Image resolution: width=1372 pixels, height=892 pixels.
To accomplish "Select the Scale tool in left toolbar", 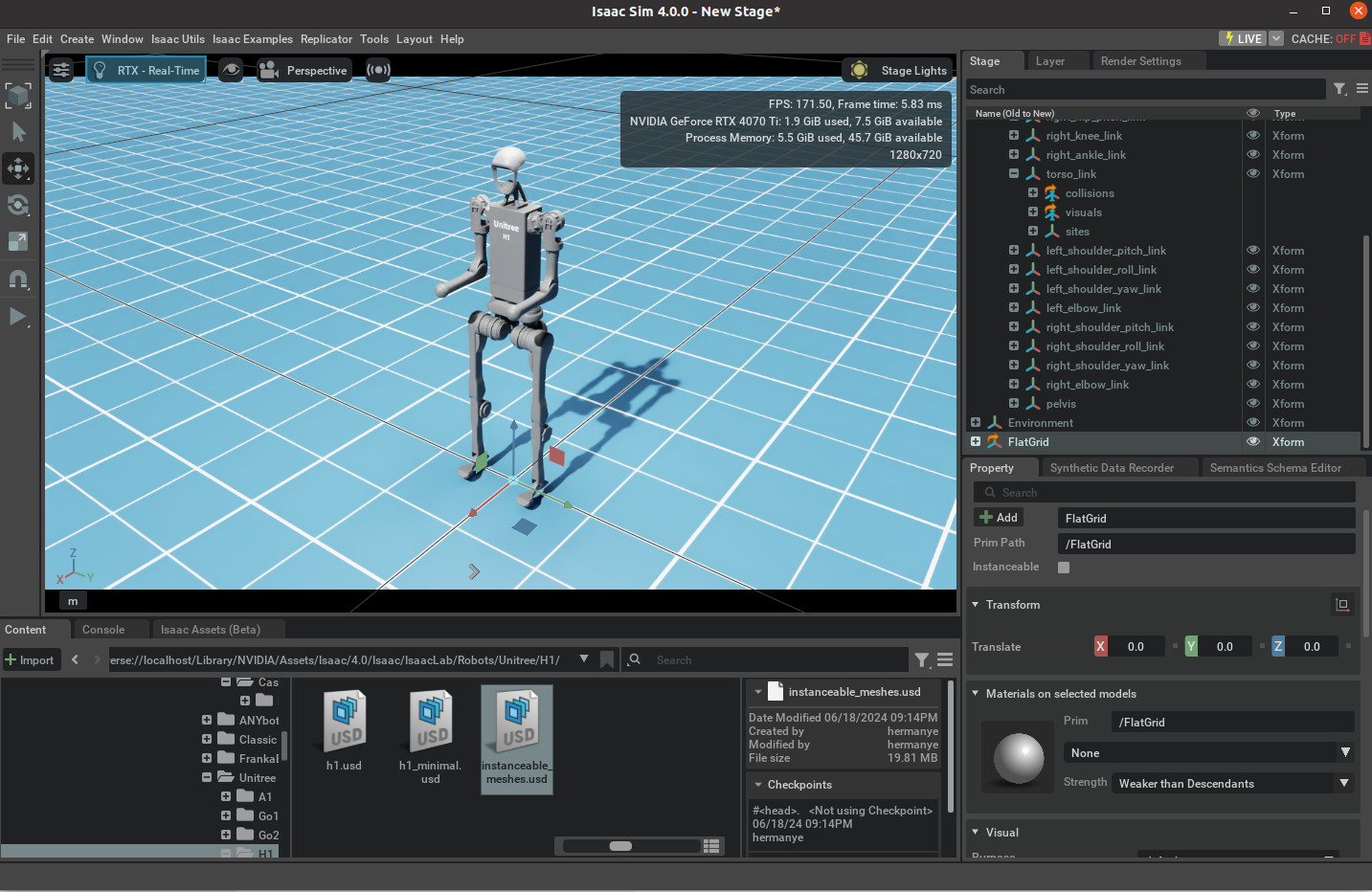I will (18, 241).
